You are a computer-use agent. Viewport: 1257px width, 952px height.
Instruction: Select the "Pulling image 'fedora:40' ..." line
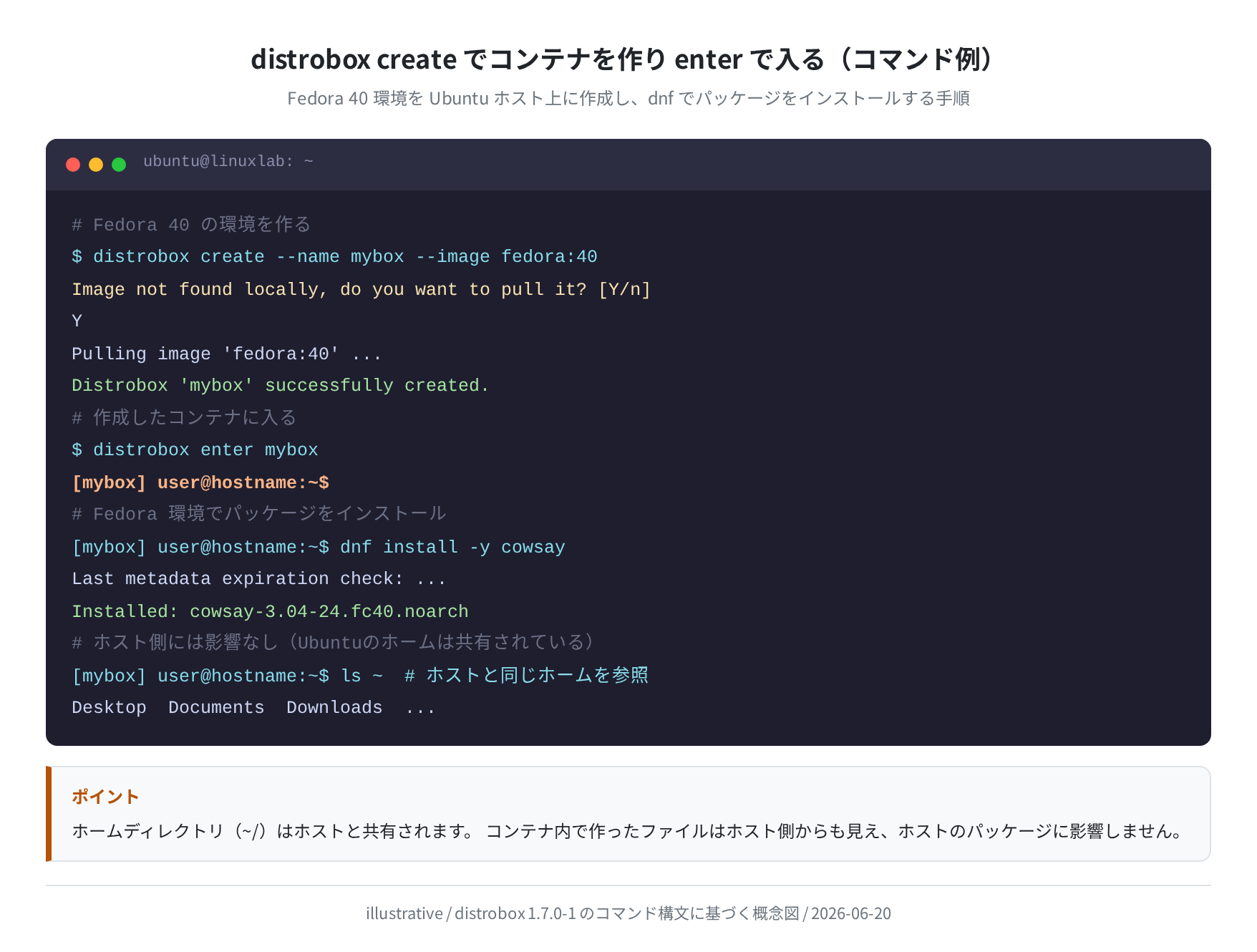226,354
